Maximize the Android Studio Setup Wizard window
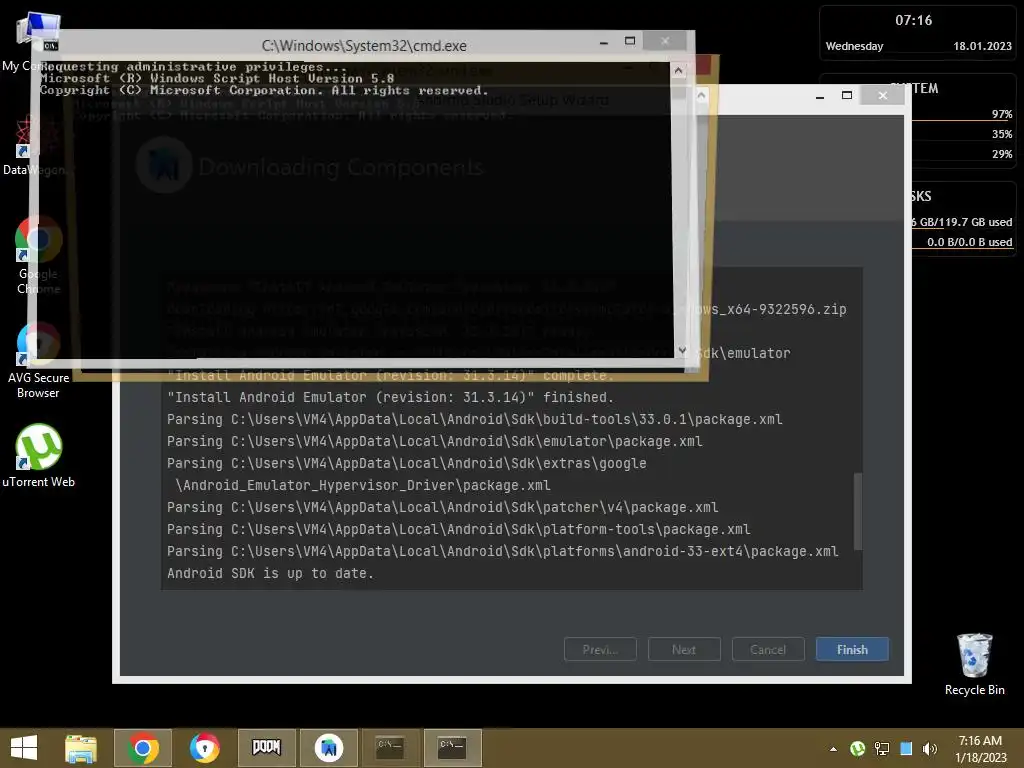Screen dimensions: 1024x768 [847, 95]
